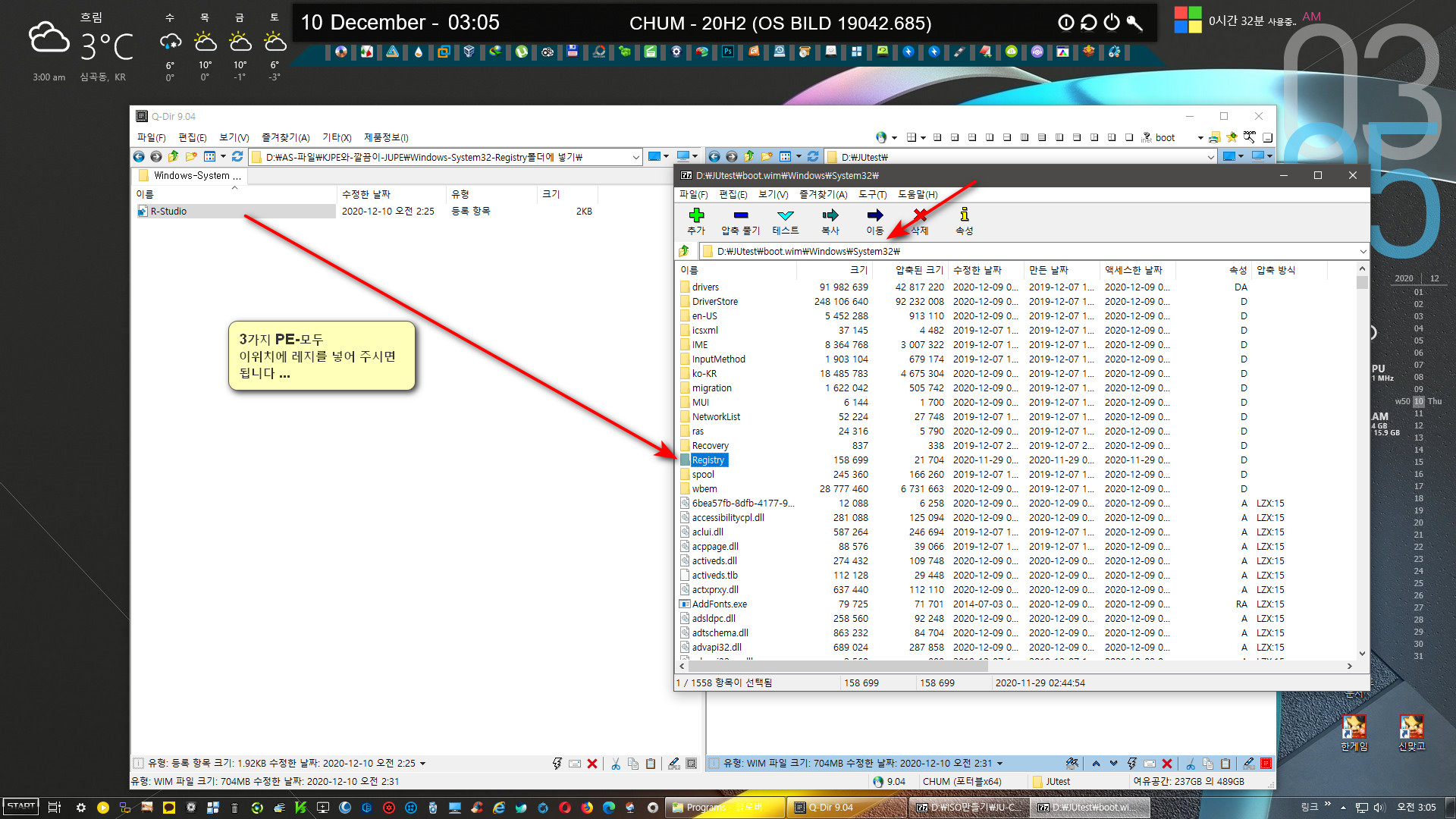Image resolution: width=1456 pixels, height=819 pixels.
Task: Open boot favorites dropdown in Q-Dir toolbar
Action: click(x=1200, y=137)
